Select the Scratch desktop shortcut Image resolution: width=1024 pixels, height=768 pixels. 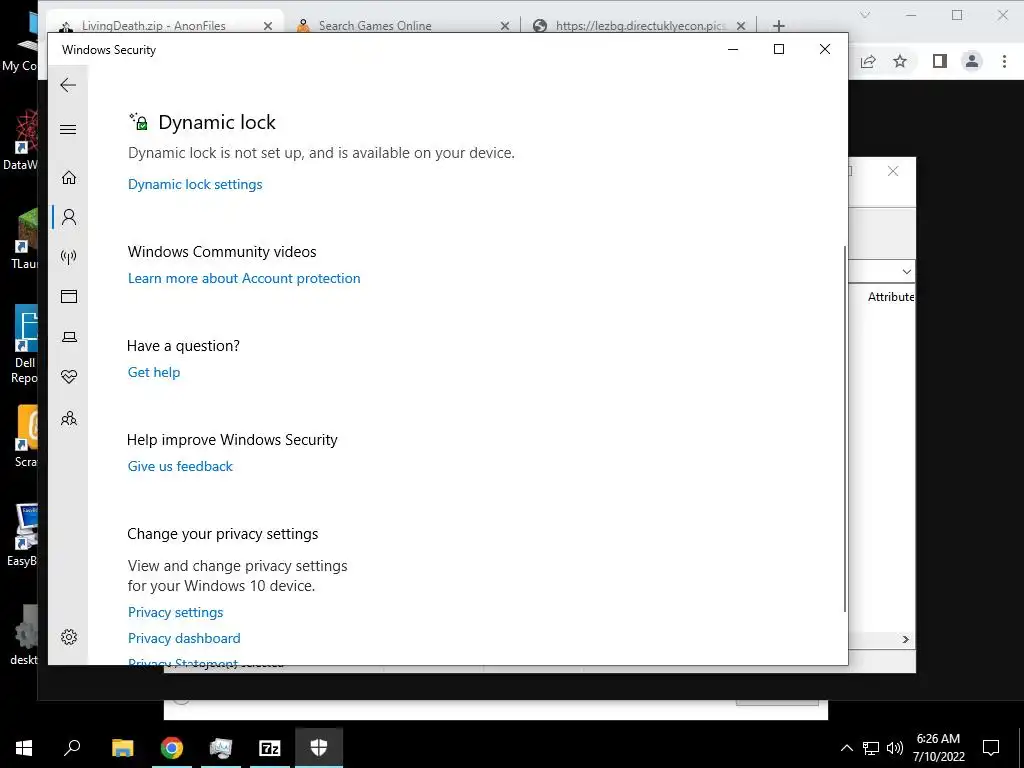(26, 436)
